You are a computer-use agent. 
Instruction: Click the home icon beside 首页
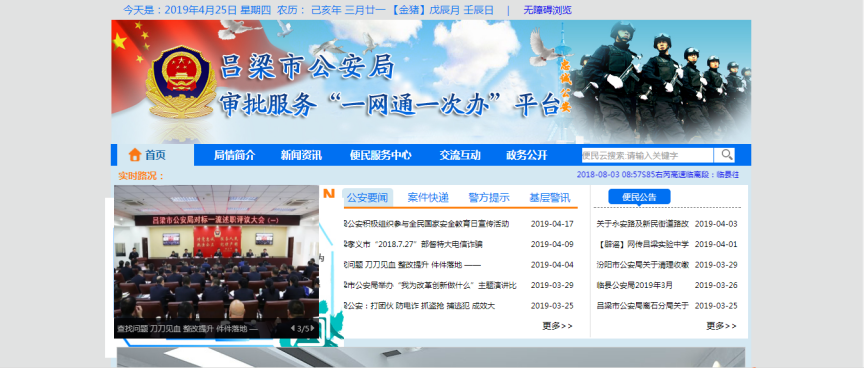pyautogui.click(x=135, y=155)
